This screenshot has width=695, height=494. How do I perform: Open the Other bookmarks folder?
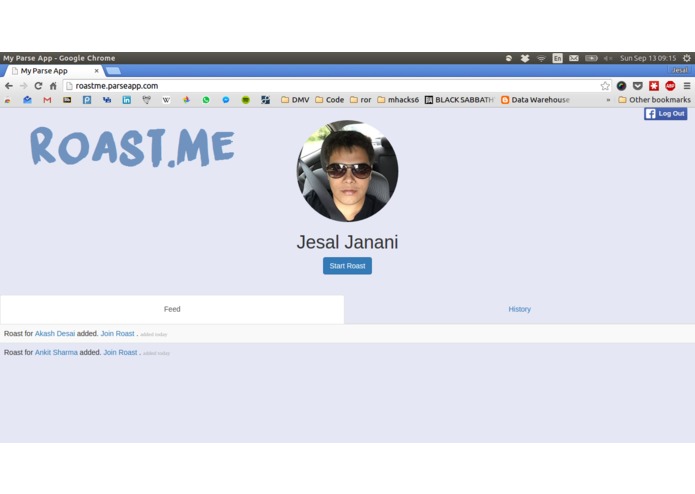tap(654, 100)
